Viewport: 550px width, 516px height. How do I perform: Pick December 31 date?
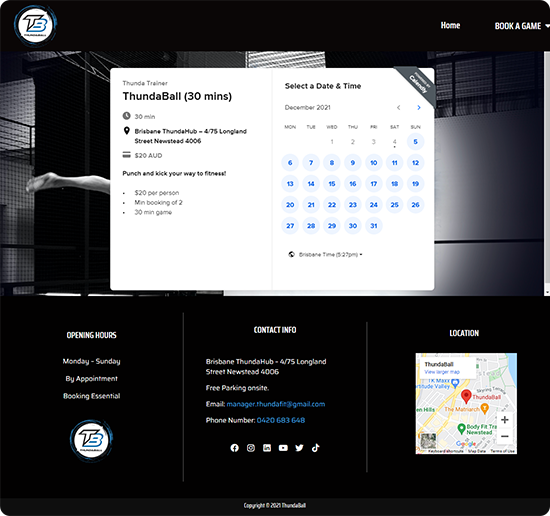pos(374,226)
